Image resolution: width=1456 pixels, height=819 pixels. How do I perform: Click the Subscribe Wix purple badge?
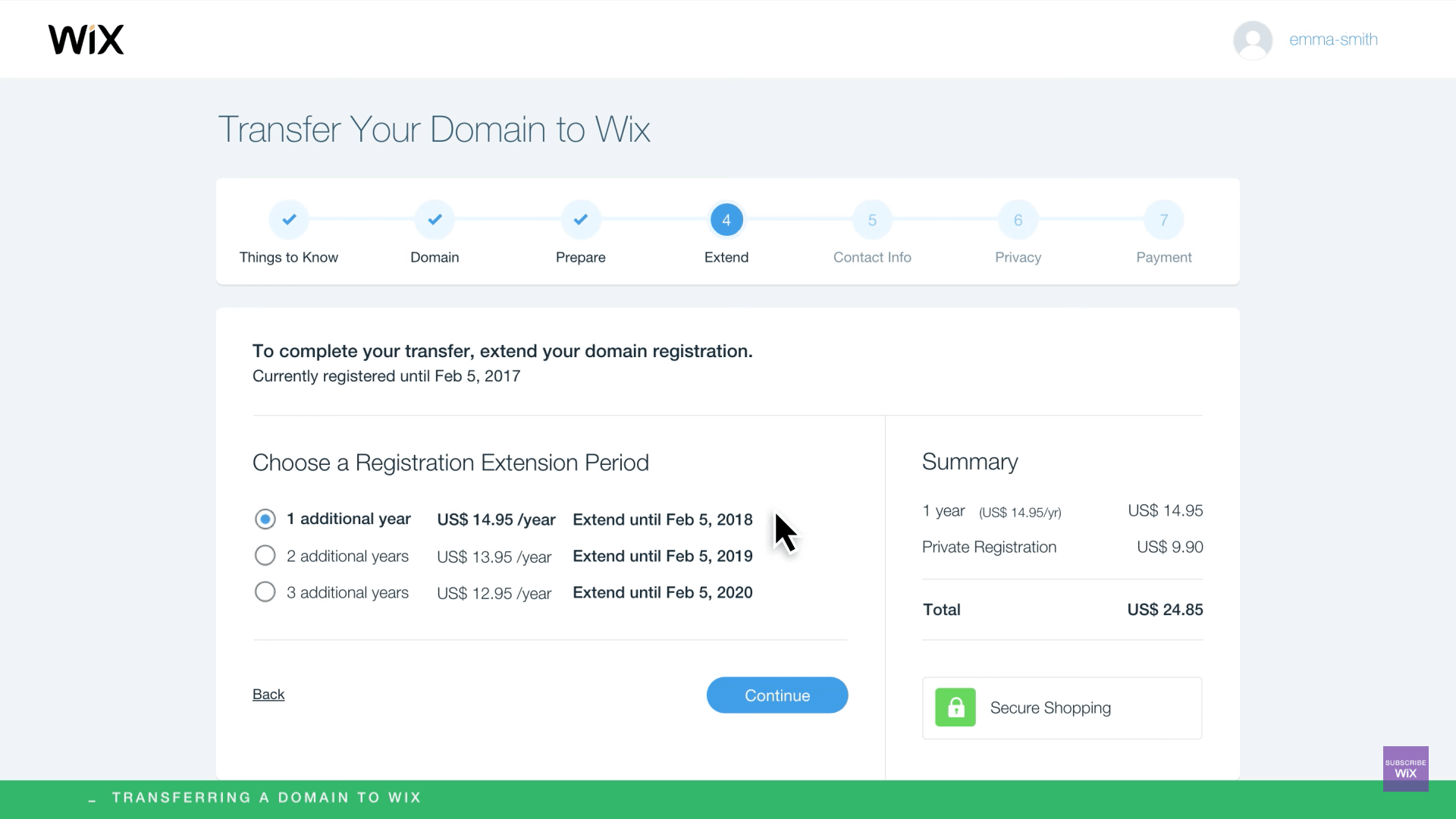click(1405, 768)
